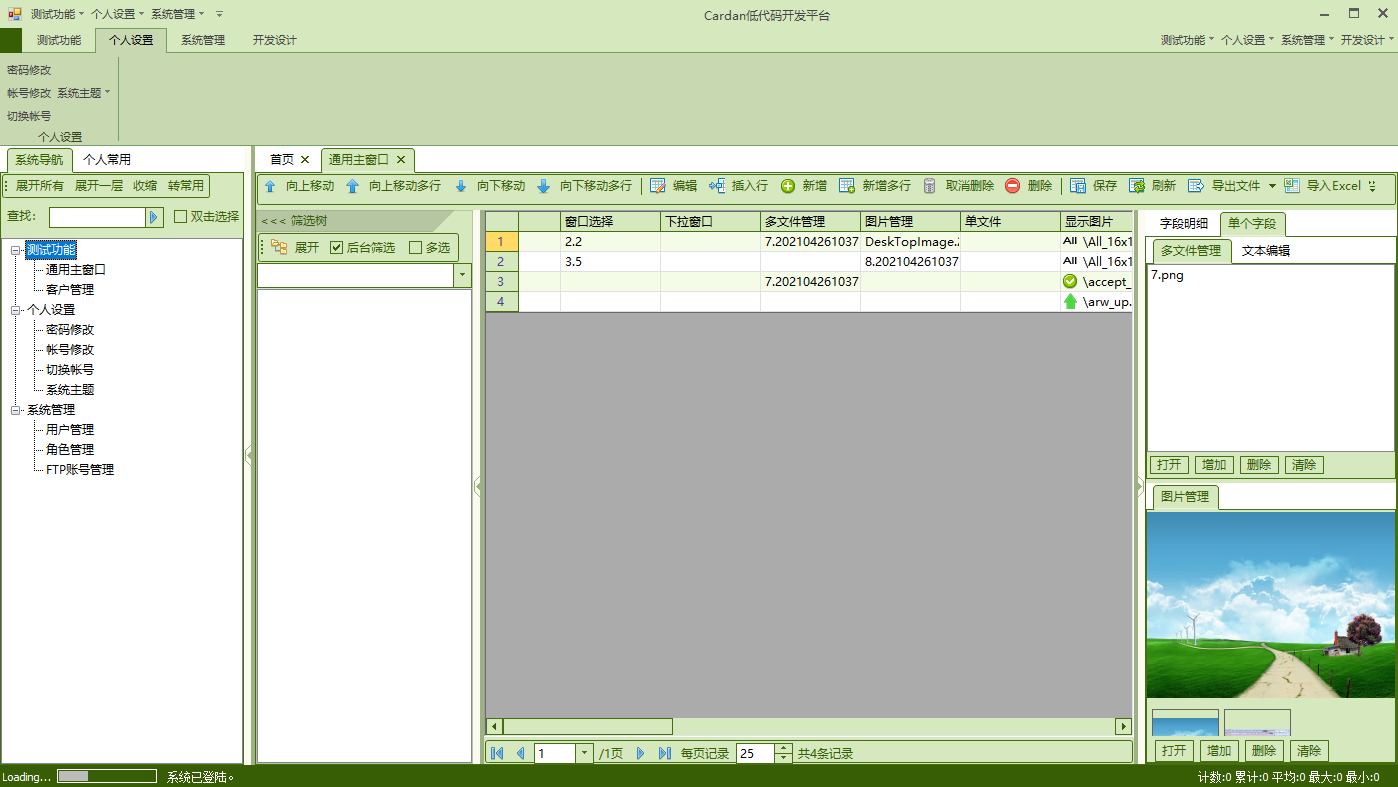Screen dimensions: 1398x787
Task: Open the toolbar overflow chevron after 导入Excel
Action: point(1372,186)
